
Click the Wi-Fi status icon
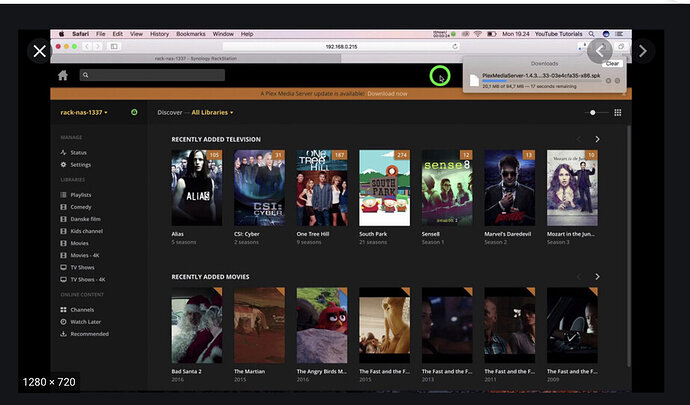click(477, 34)
